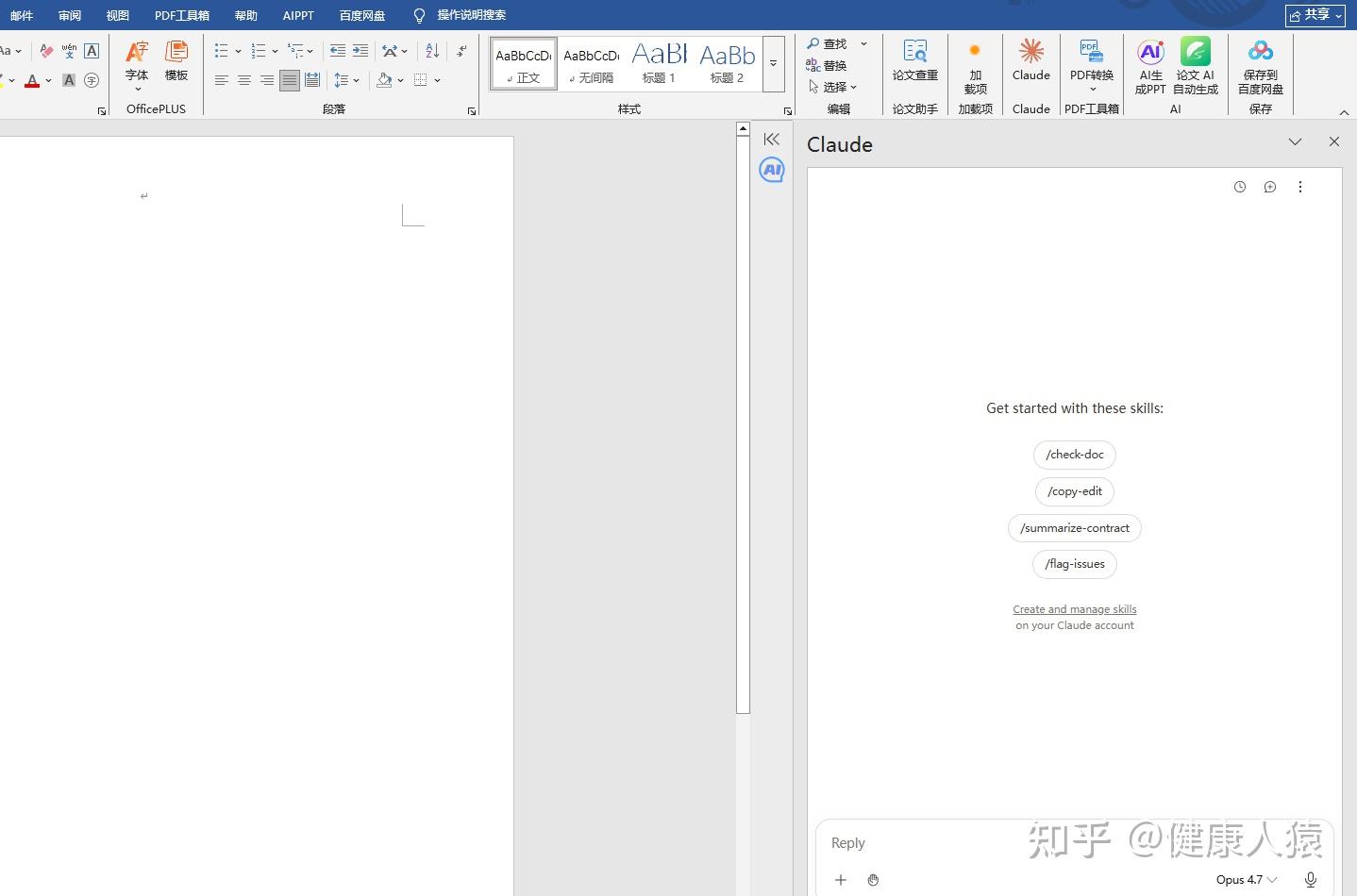This screenshot has width=1357, height=896.
Task: Center the paragraph text
Action: 244,80
